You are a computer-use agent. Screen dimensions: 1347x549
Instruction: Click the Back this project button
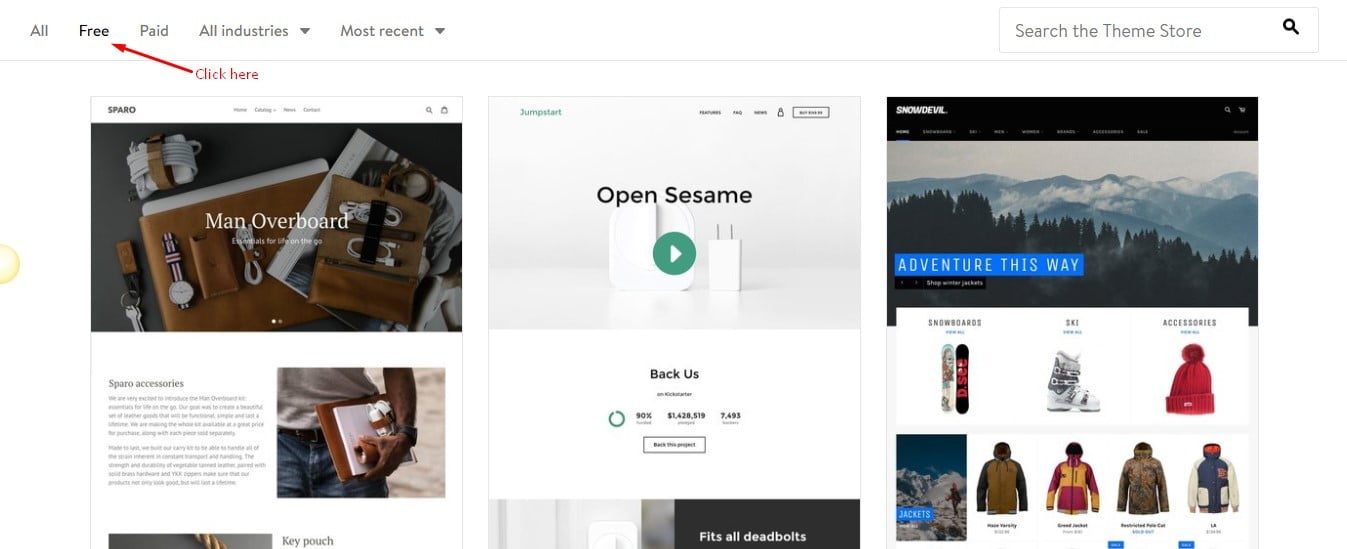click(674, 444)
